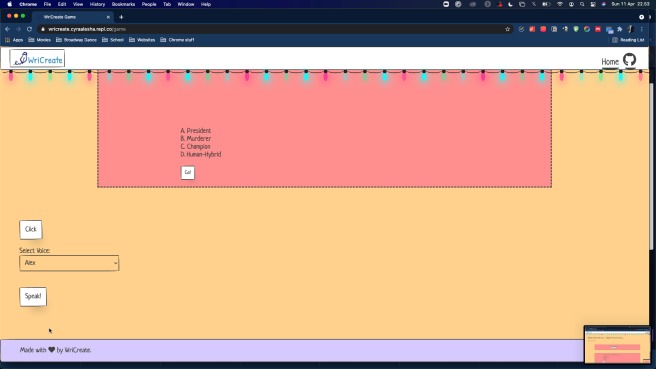The height and width of the screenshot is (369, 656).
Task: Open the macOS Control Center icon
Action: [x=593, y=4]
